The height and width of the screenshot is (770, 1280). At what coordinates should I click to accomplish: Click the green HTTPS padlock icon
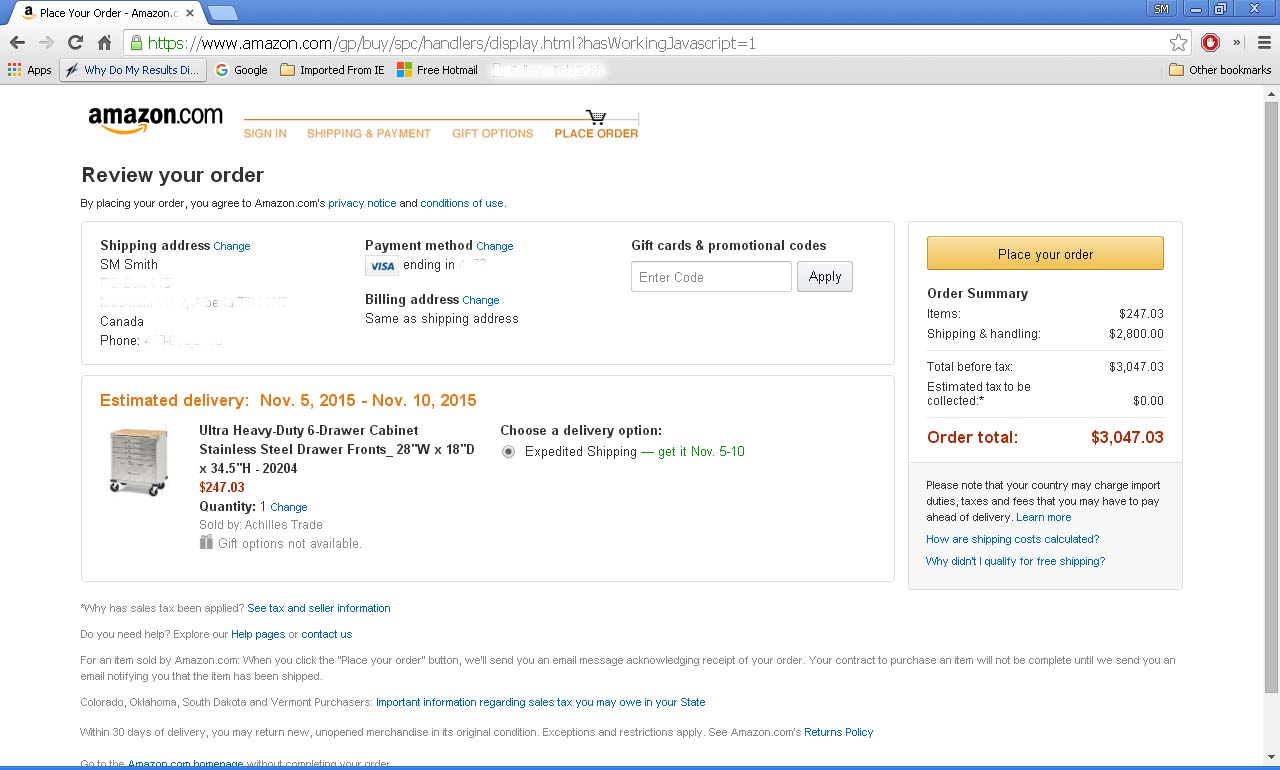[x=135, y=43]
